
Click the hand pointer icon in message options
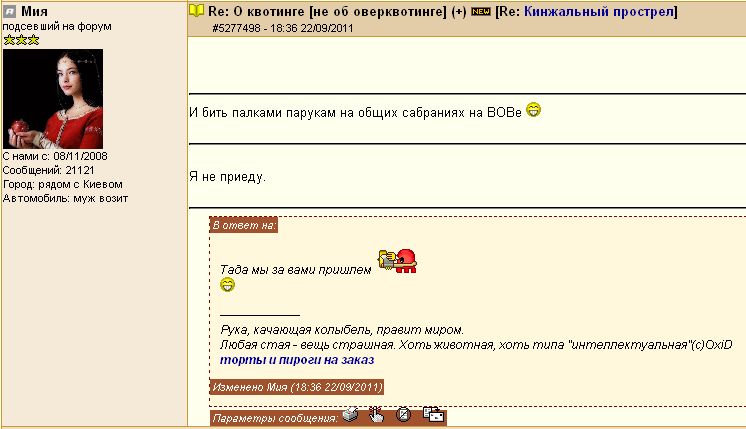point(376,415)
